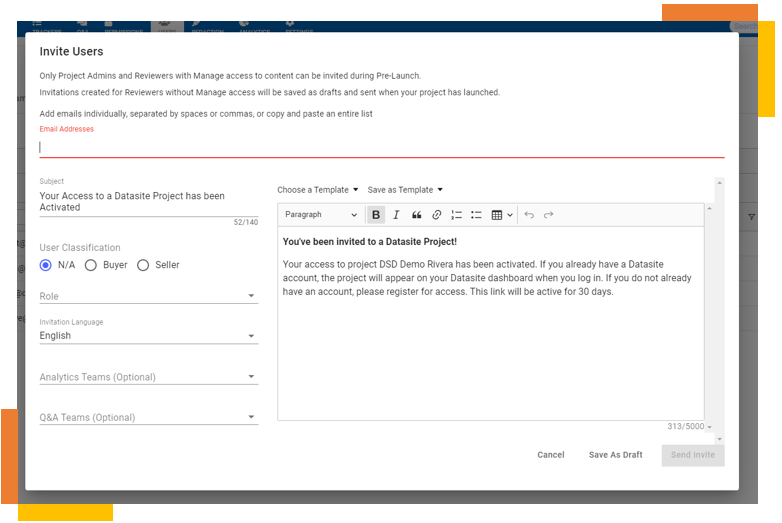Image resolution: width=782 pixels, height=523 pixels.
Task: Insert a table into the message
Action: click(x=501, y=215)
